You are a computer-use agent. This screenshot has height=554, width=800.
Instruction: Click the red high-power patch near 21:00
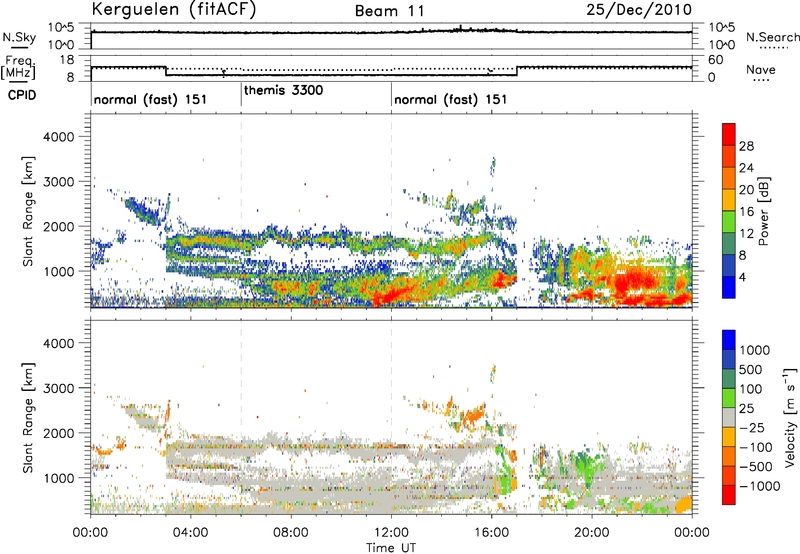pos(633,281)
